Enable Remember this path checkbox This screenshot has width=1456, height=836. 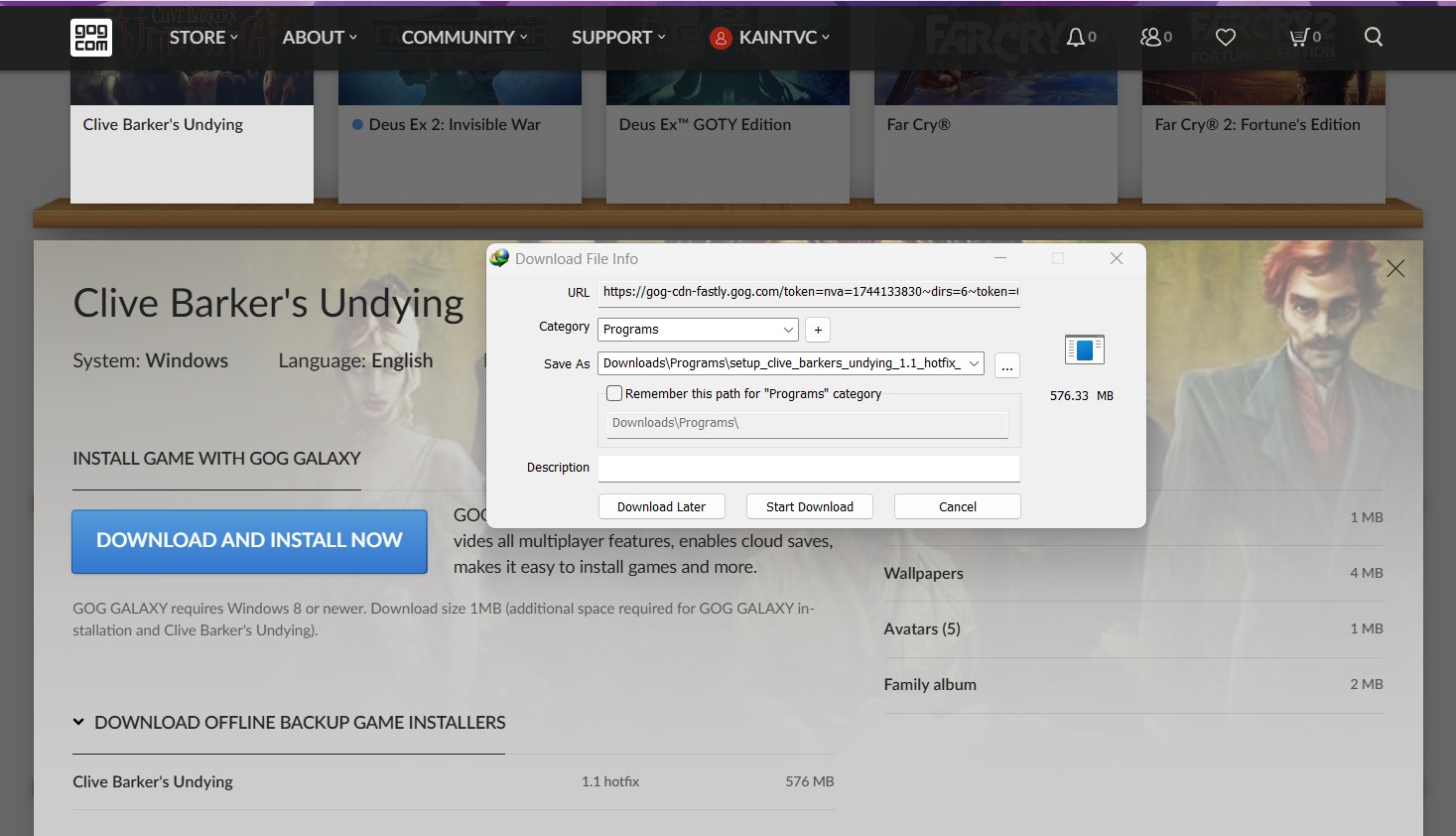tap(614, 393)
